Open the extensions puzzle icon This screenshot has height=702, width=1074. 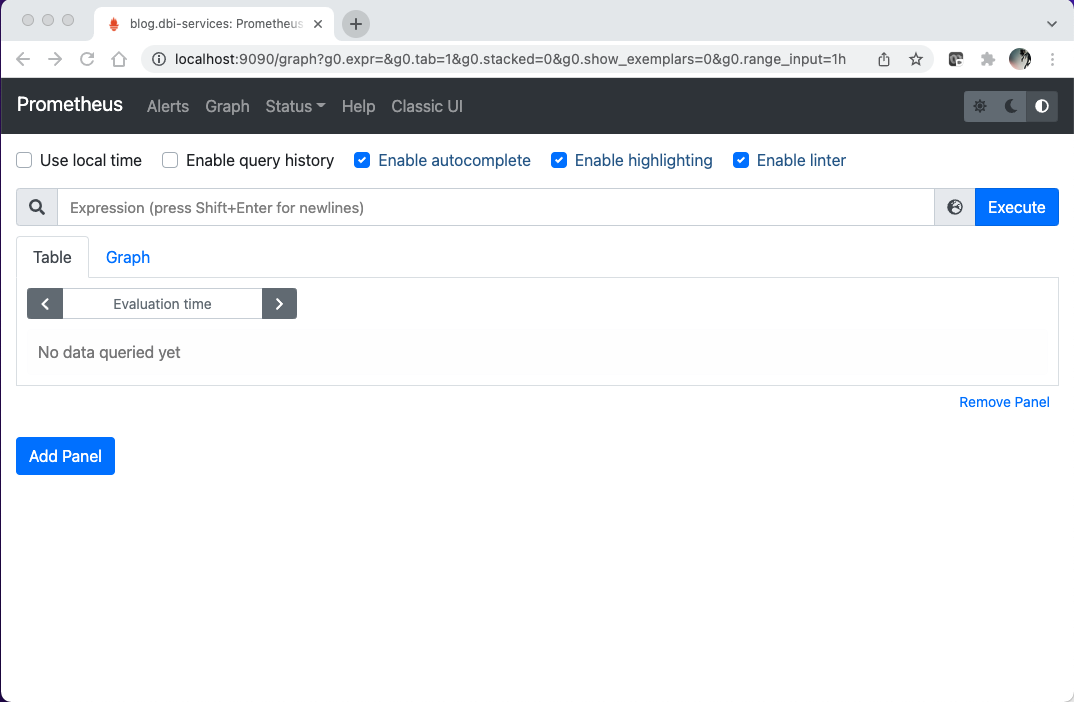(988, 59)
